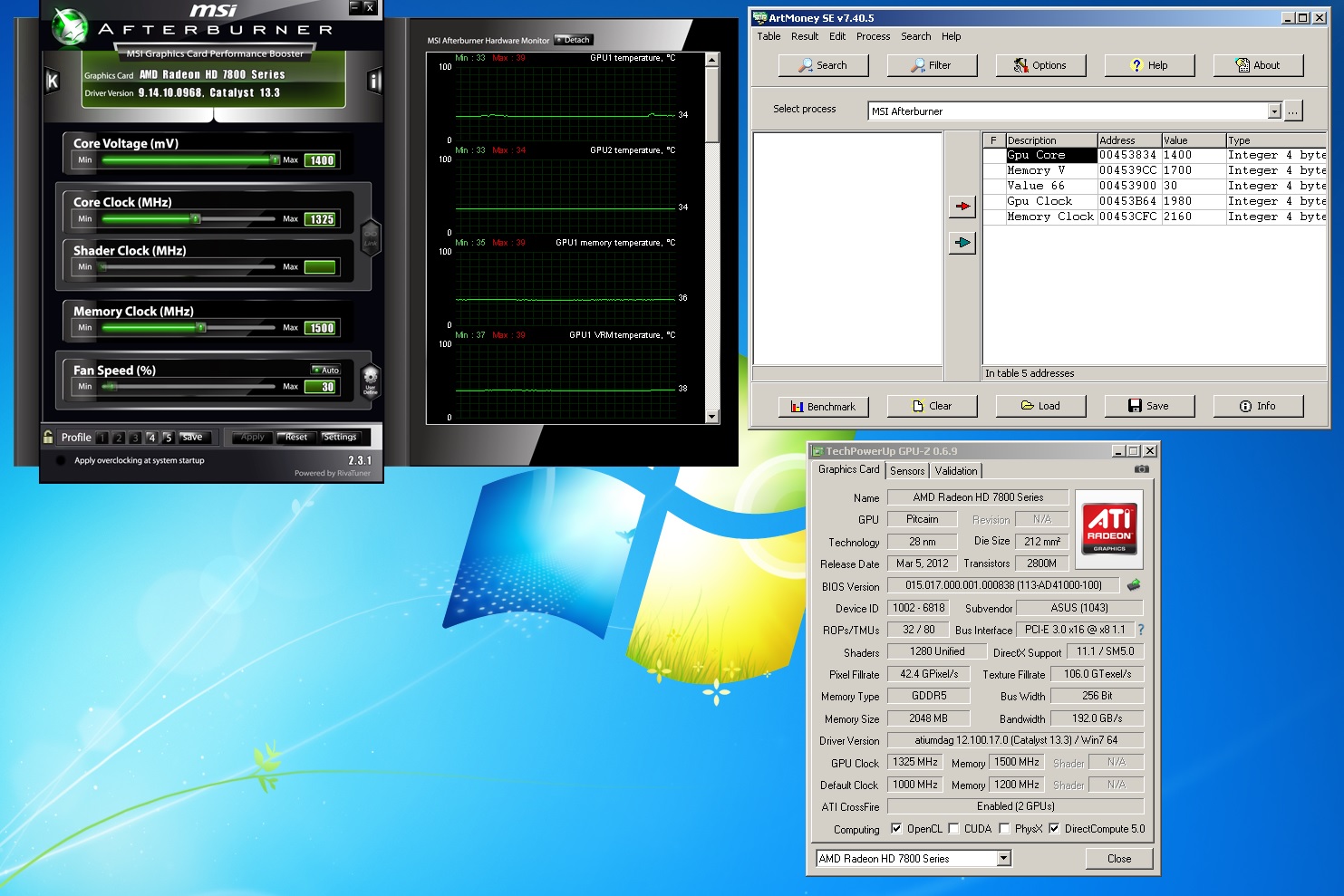
Task: Select Memory Clock row in ArtMoney table
Action: click(1154, 217)
